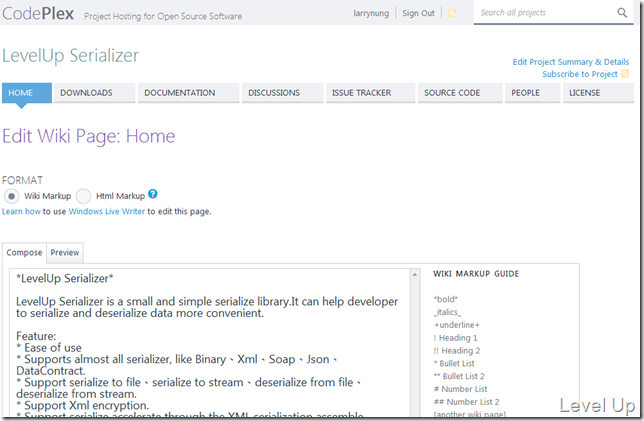The image size is (644, 421).
Task: Click the +underline+ markup guide entry
Action: click(457, 325)
